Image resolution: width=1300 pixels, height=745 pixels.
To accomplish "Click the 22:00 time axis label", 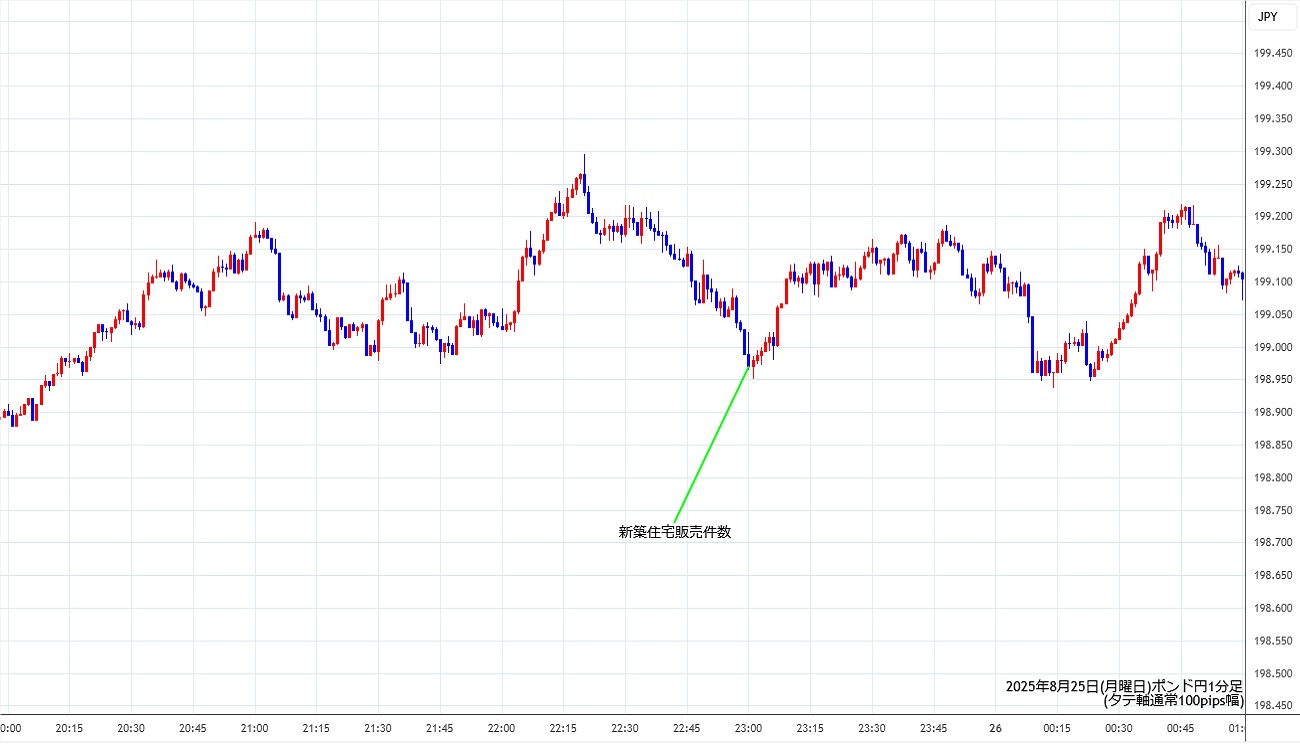I will [x=501, y=728].
